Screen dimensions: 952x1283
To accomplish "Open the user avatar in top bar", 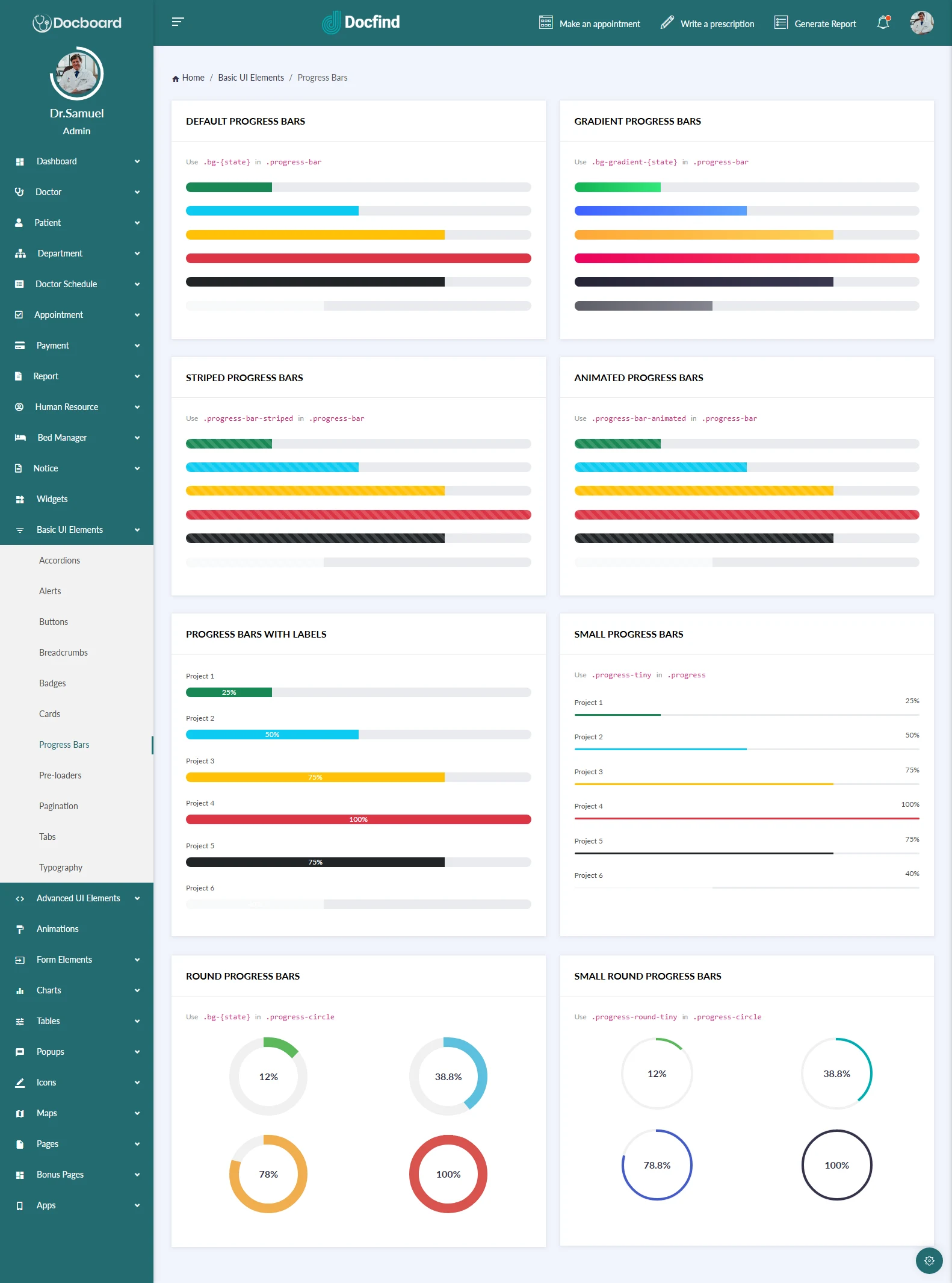I will 921,23.
